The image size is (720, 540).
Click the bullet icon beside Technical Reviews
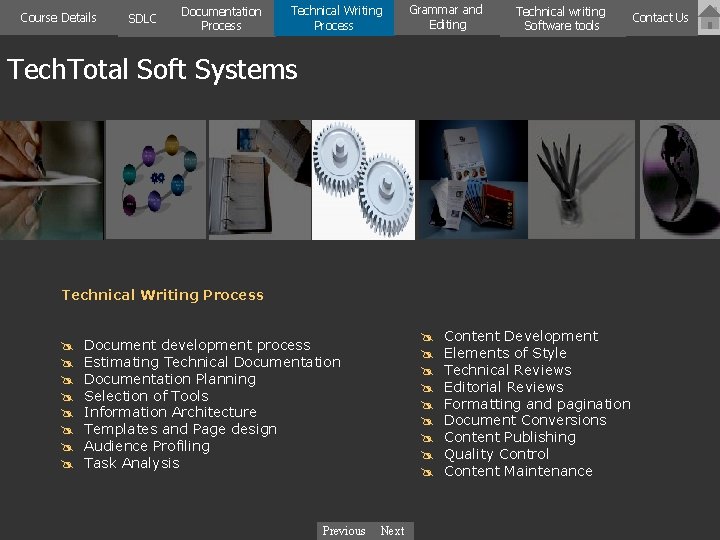tap(427, 371)
